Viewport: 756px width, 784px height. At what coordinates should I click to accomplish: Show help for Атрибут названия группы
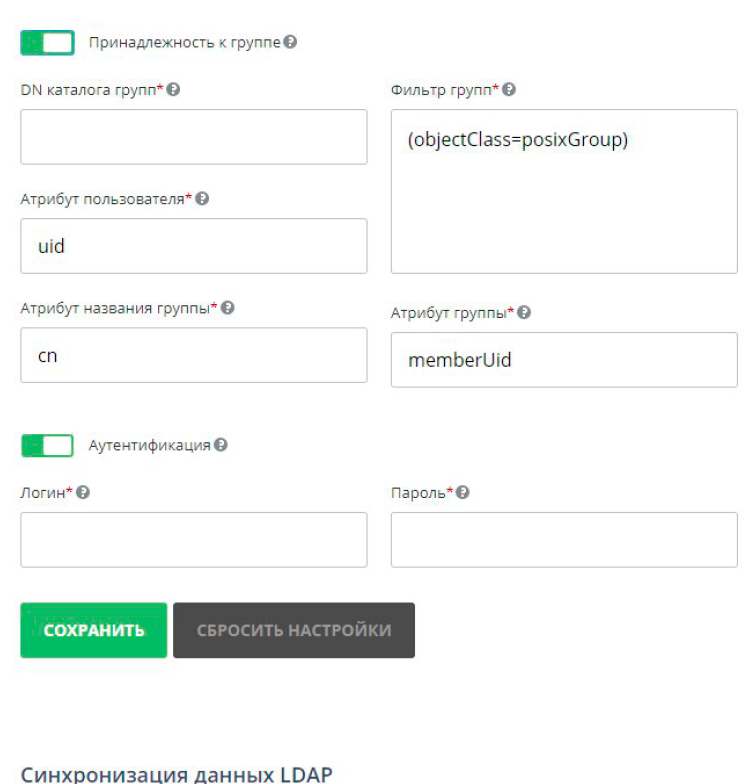[x=228, y=308]
